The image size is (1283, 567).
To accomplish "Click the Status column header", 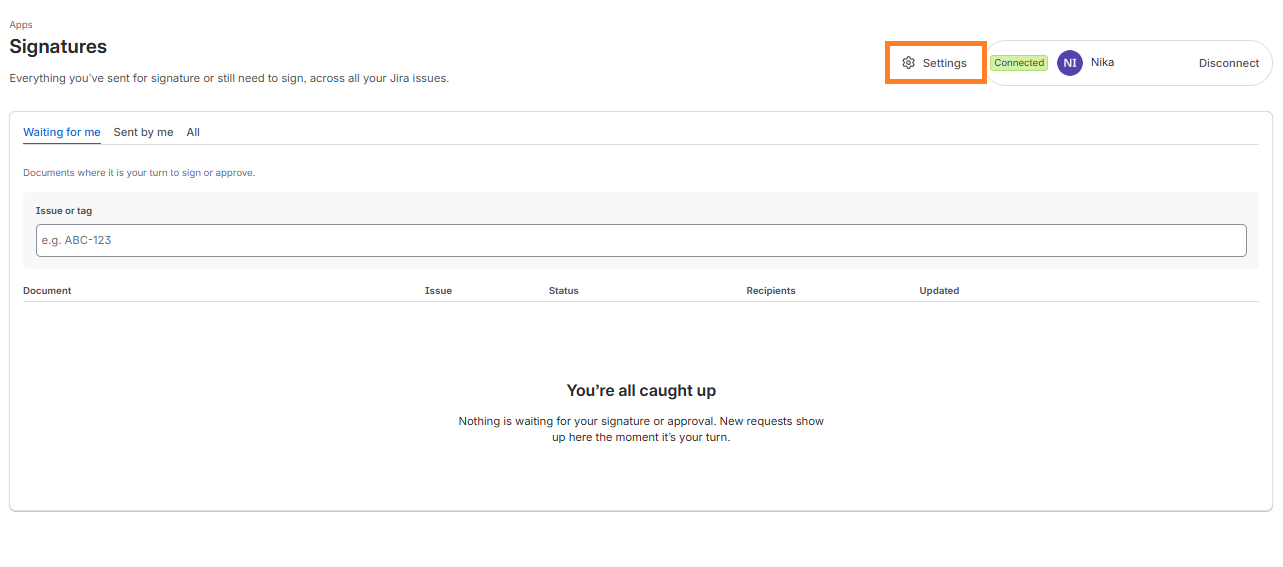I will pos(564,291).
